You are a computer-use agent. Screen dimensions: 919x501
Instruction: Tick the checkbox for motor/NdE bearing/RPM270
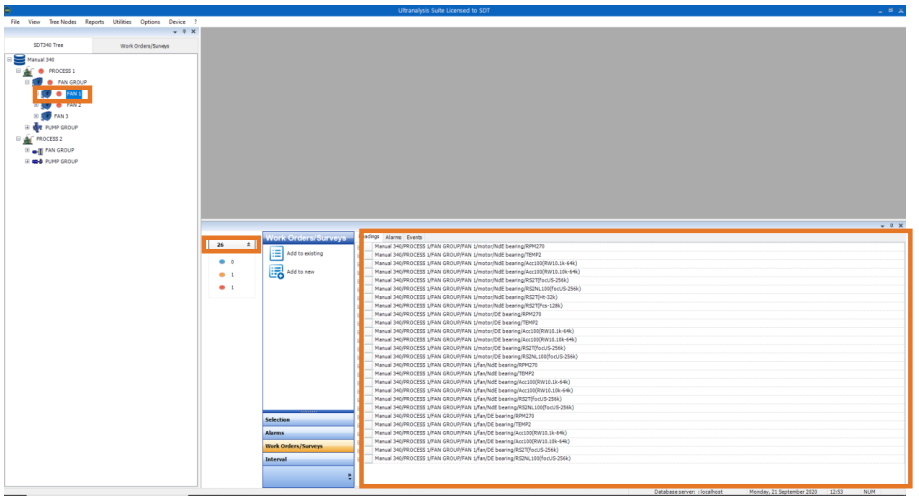pyautogui.click(x=368, y=245)
